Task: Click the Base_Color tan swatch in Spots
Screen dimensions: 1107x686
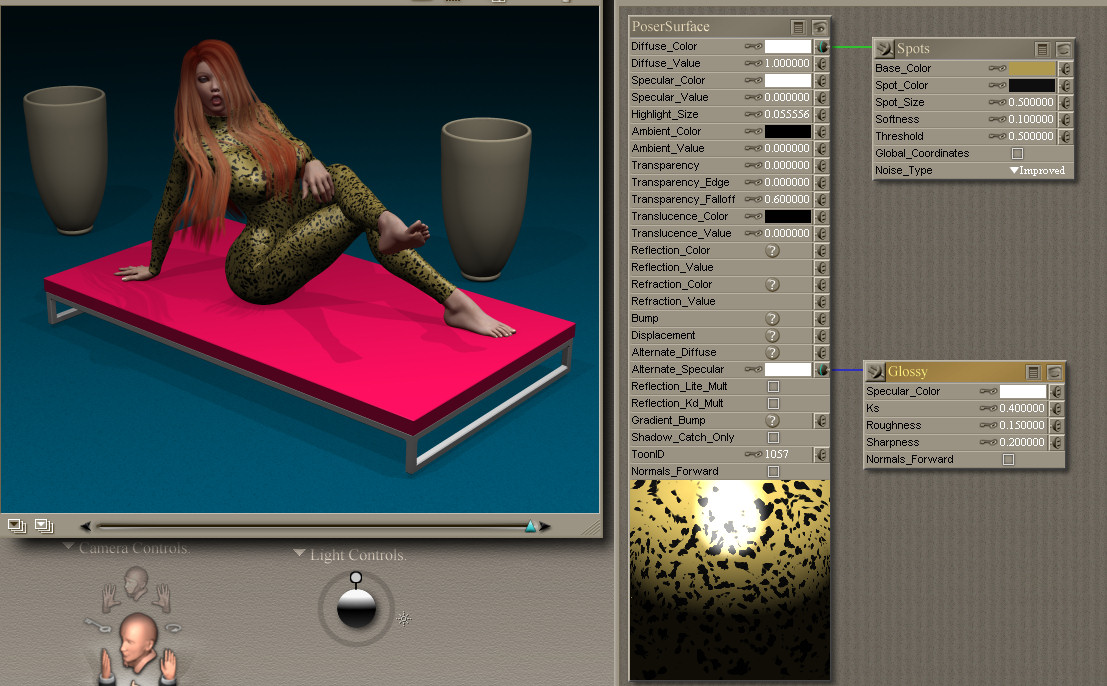Action: (x=1031, y=68)
